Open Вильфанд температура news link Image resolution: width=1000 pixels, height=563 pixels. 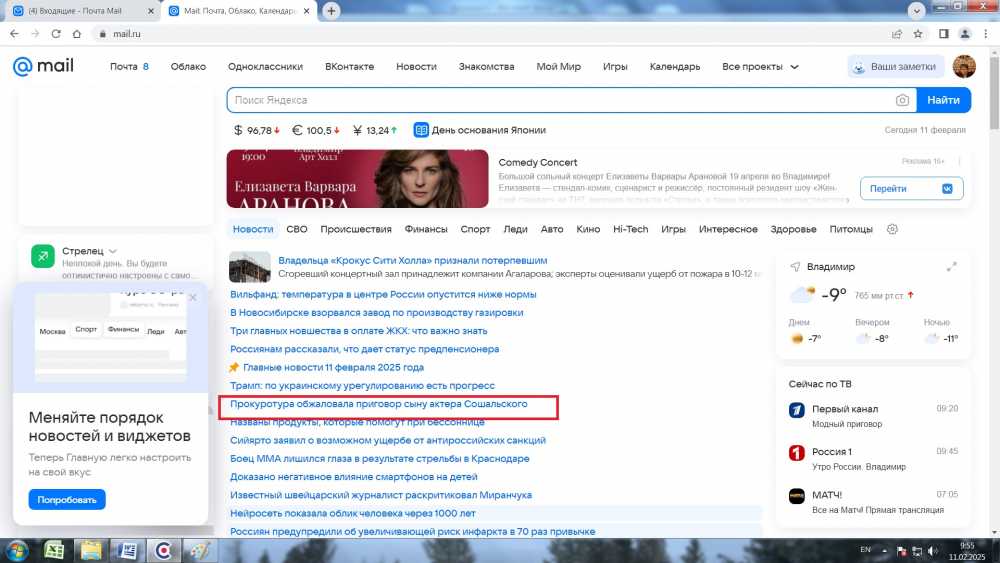pos(383,294)
